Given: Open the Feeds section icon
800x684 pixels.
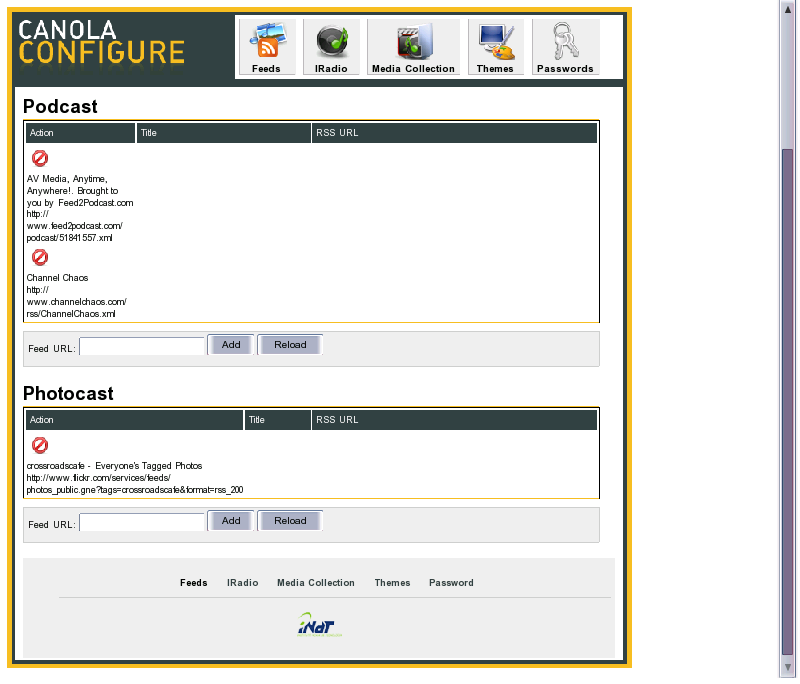Looking at the screenshot, I should 267,47.
